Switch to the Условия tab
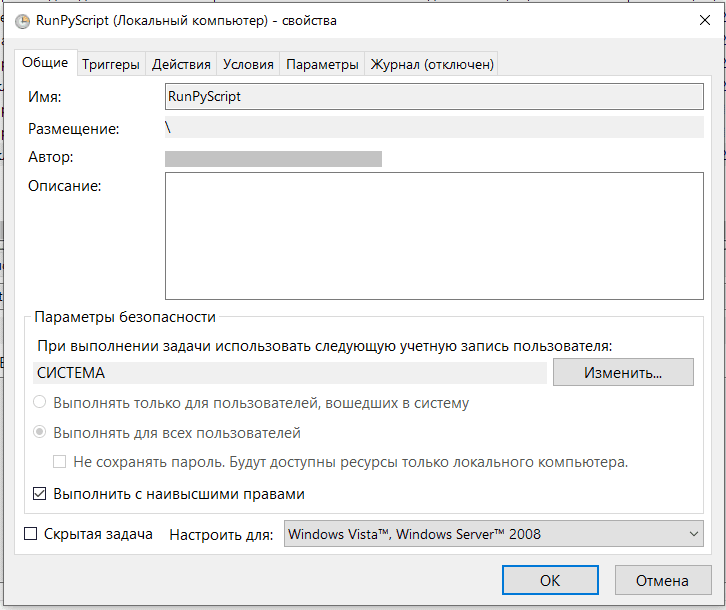726x610 pixels. (248, 64)
